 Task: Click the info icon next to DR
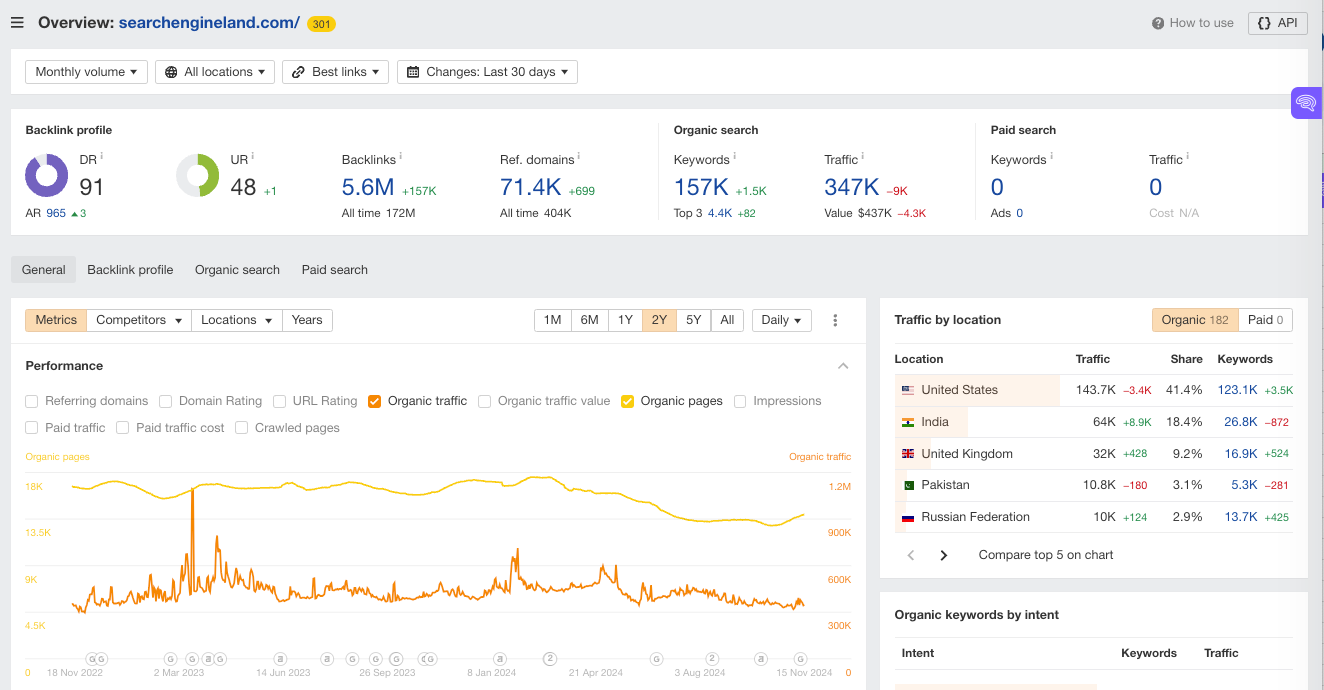[x=102, y=156]
